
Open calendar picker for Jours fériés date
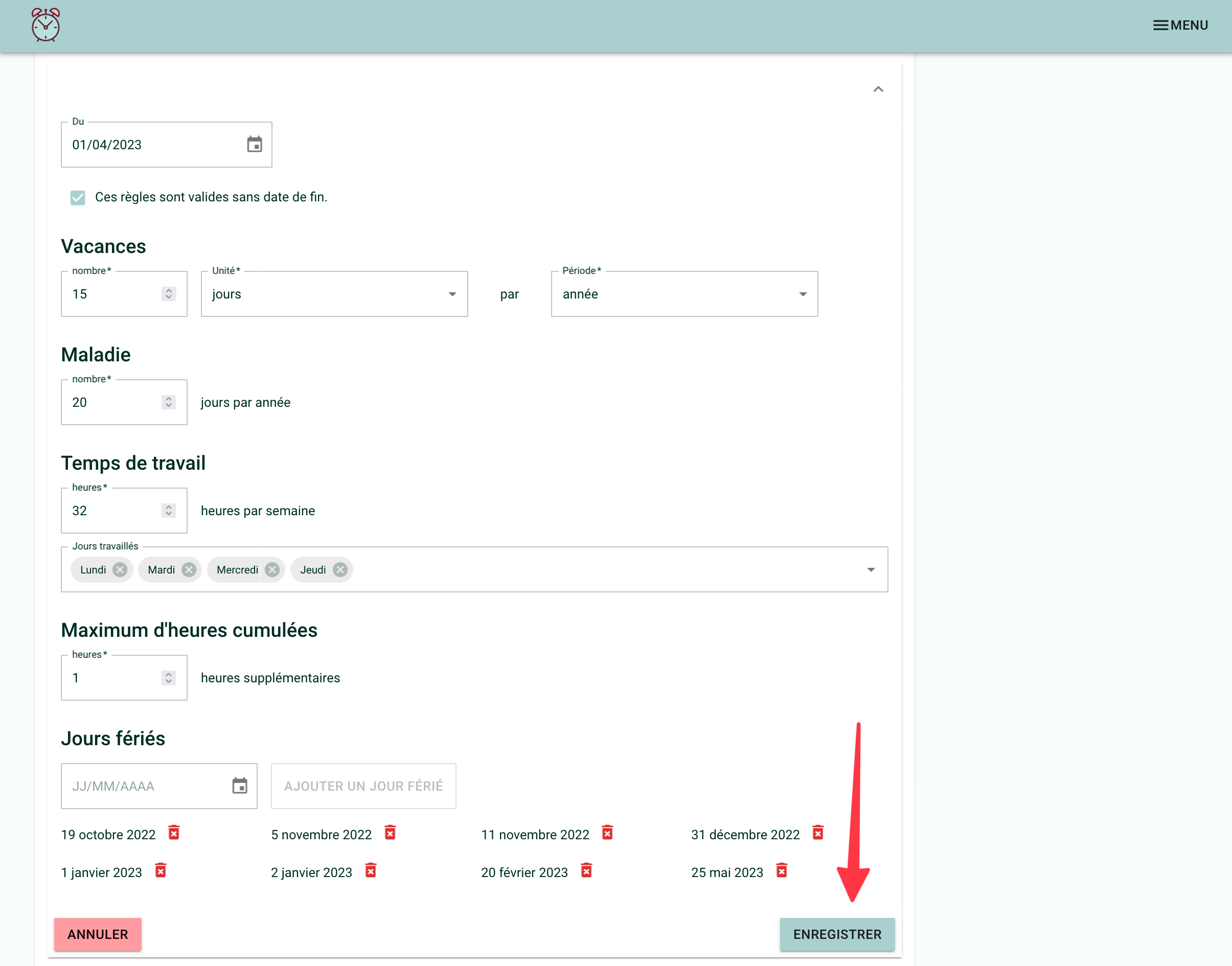tap(240, 786)
